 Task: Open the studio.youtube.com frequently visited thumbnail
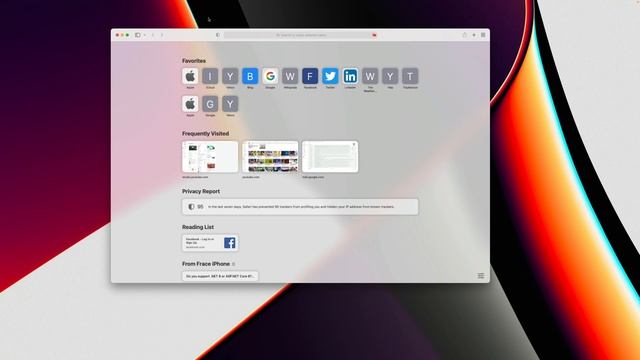click(x=210, y=157)
